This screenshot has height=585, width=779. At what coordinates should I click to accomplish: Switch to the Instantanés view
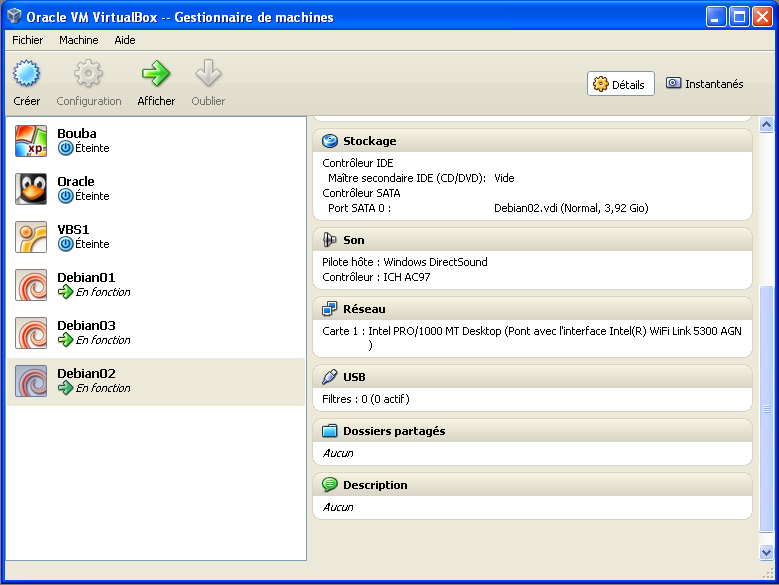click(704, 84)
